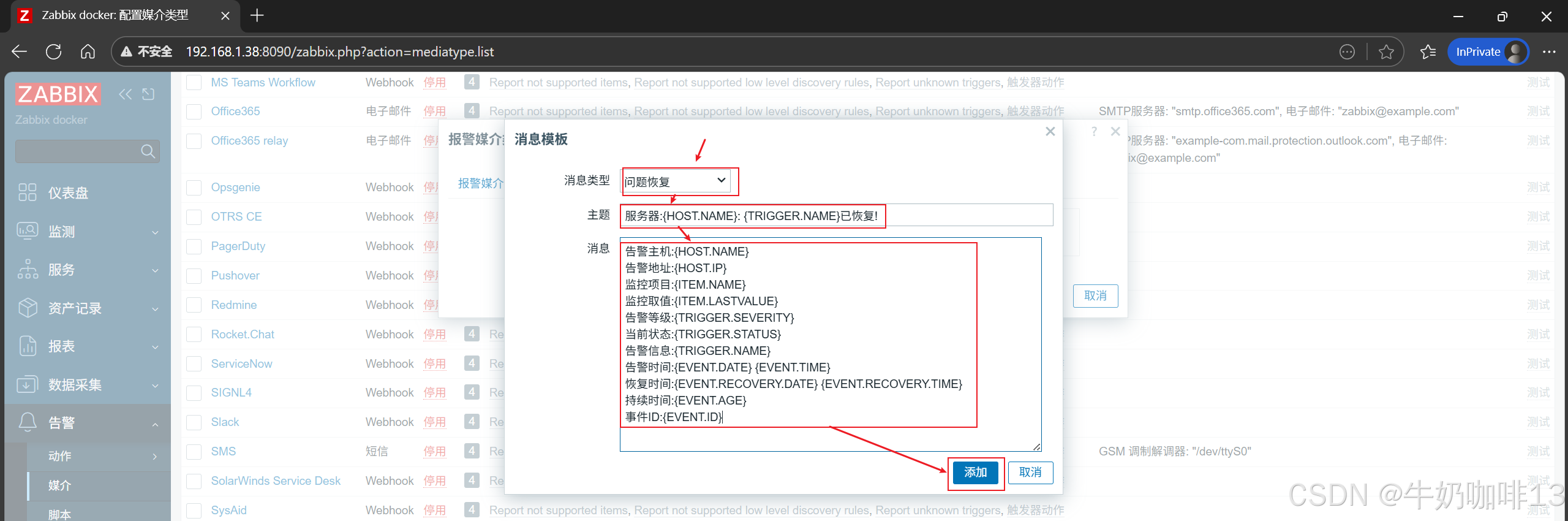The image size is (1568, 521).
Task: Check the Office365 relay row checkbox
Action: click(x=194, y=140)
